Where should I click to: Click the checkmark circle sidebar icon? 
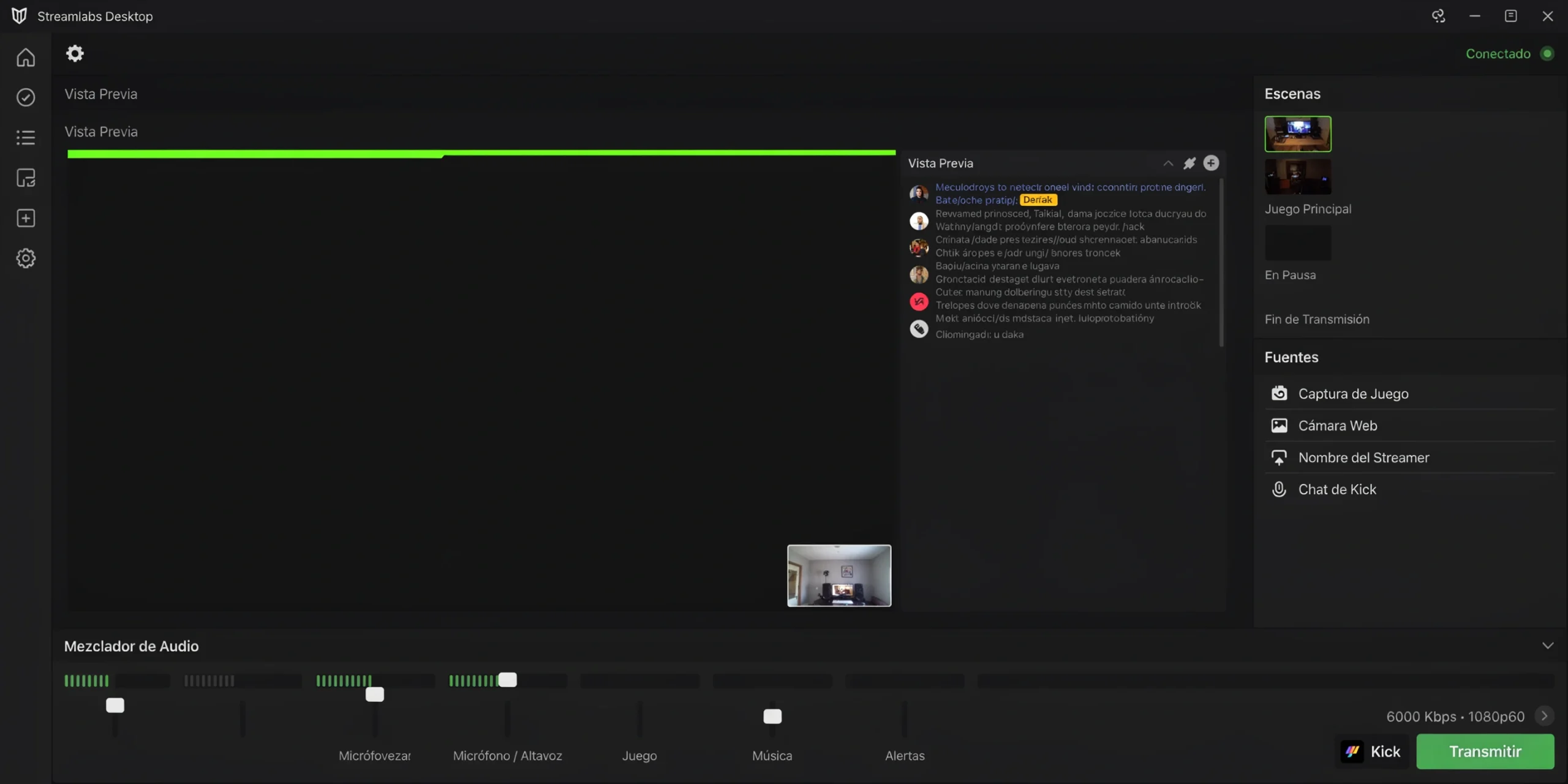(26, 97)
